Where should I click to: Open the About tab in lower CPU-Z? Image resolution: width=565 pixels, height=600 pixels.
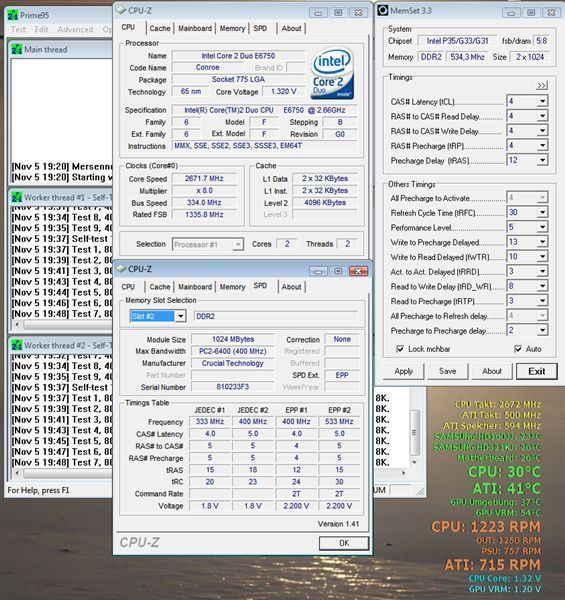click(x=291, y=287)
